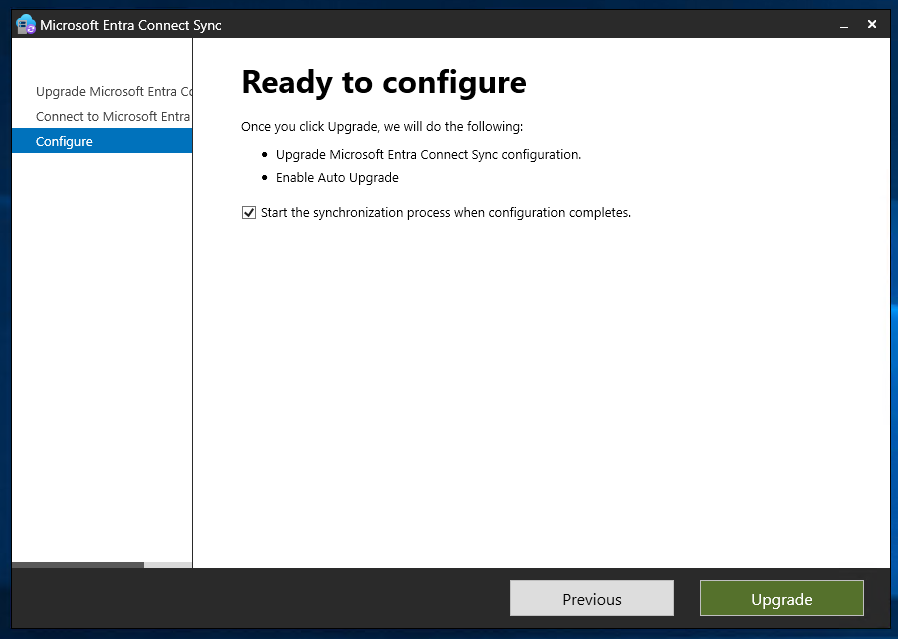
Task: Click the green Upgrade button
Action: [781, 598]
